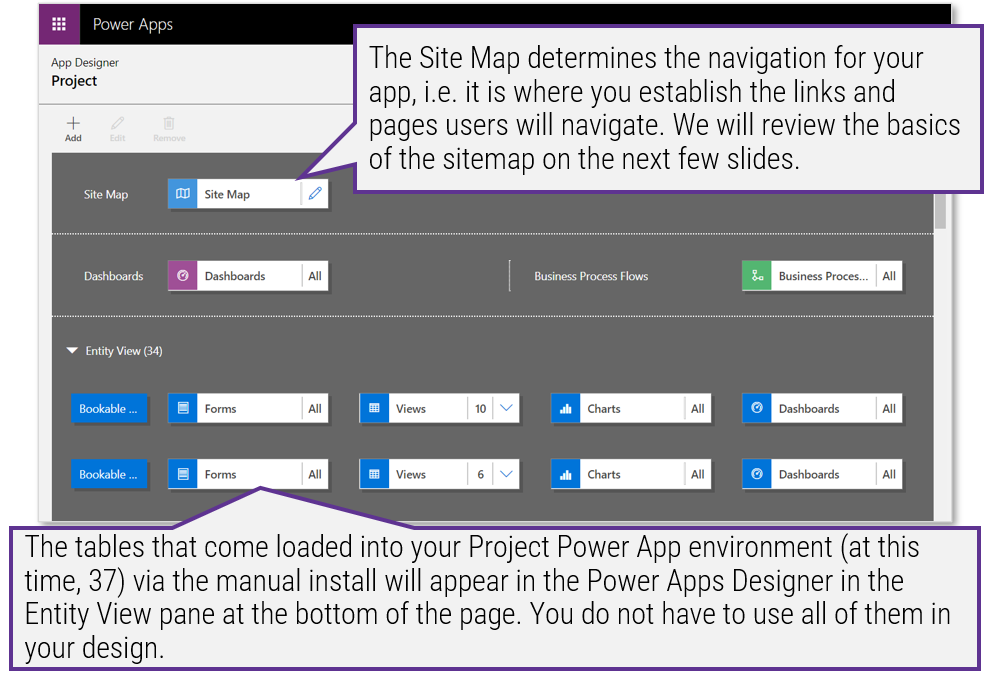Click the Power Apps title text
Image resolution: width=992 pixels, height=675 pixels.
point(133,24)
